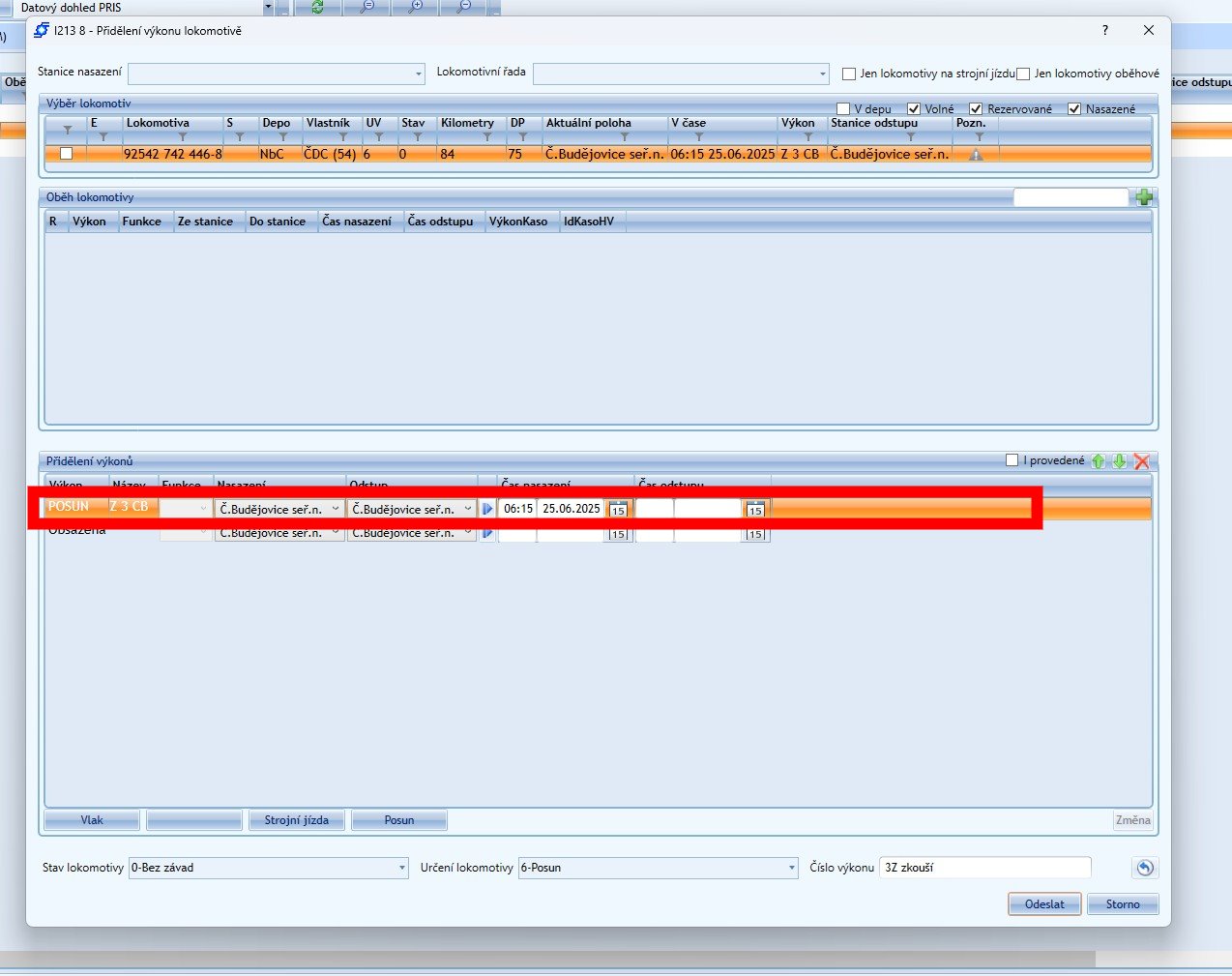Click the green down arrow in Přidělení výkonů
1232x976 pixels.
click(1119, 461)
